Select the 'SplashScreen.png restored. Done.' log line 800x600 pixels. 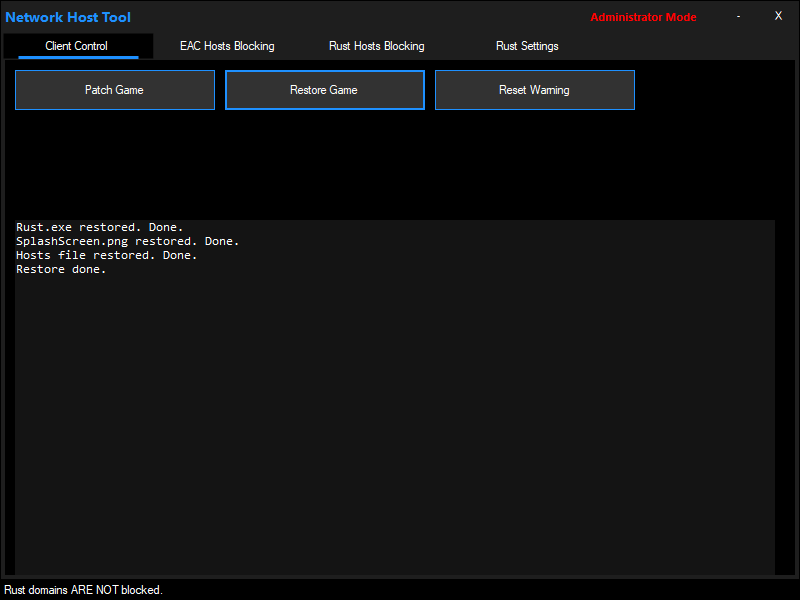(128, 241)
